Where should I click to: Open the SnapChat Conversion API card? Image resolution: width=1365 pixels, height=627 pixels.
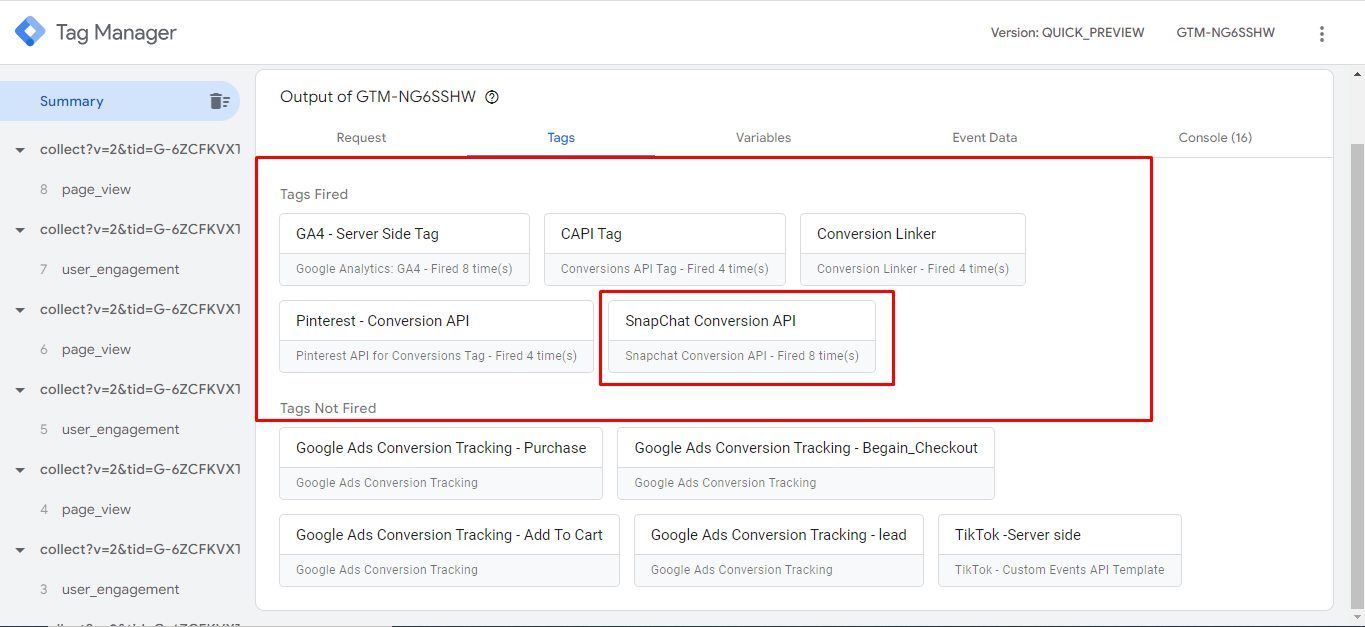point(742,337)
